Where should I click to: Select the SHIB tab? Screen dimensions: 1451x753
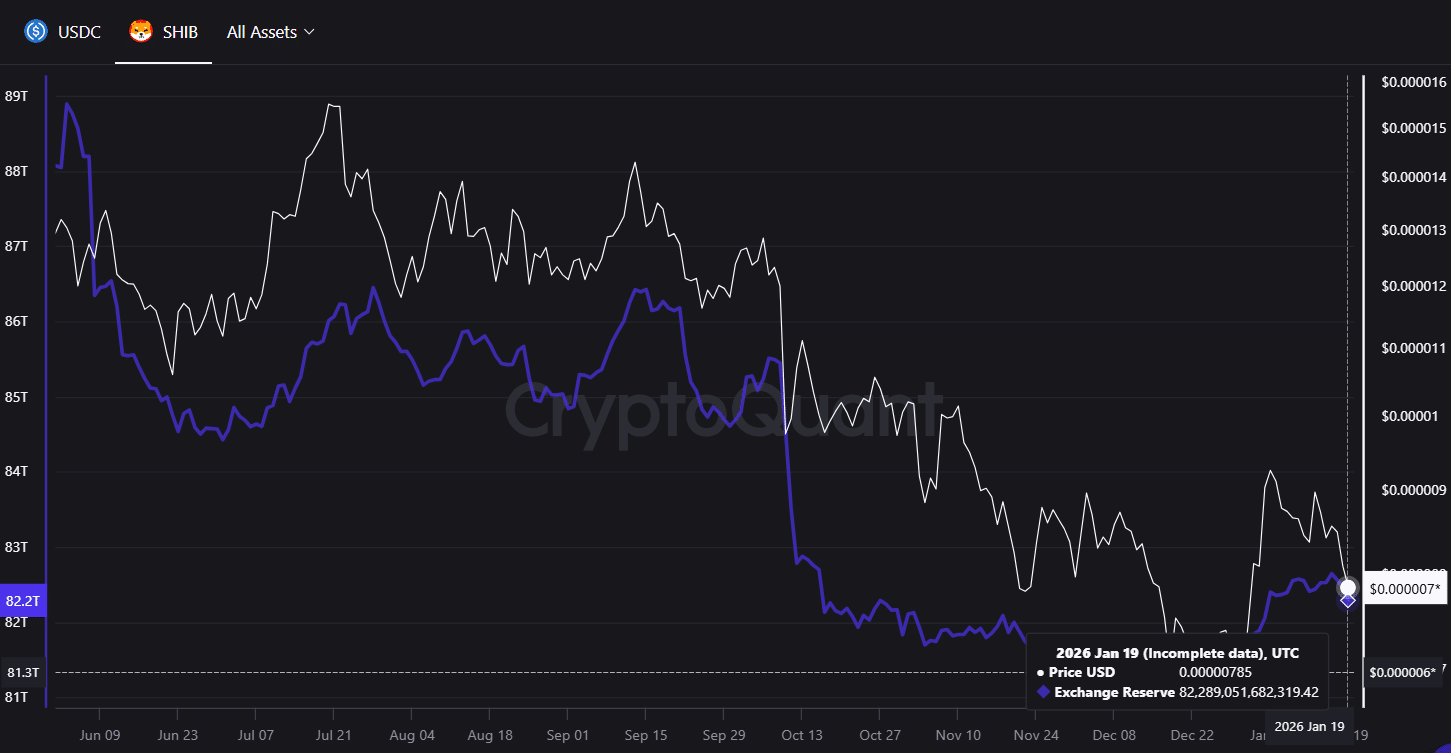163,31
